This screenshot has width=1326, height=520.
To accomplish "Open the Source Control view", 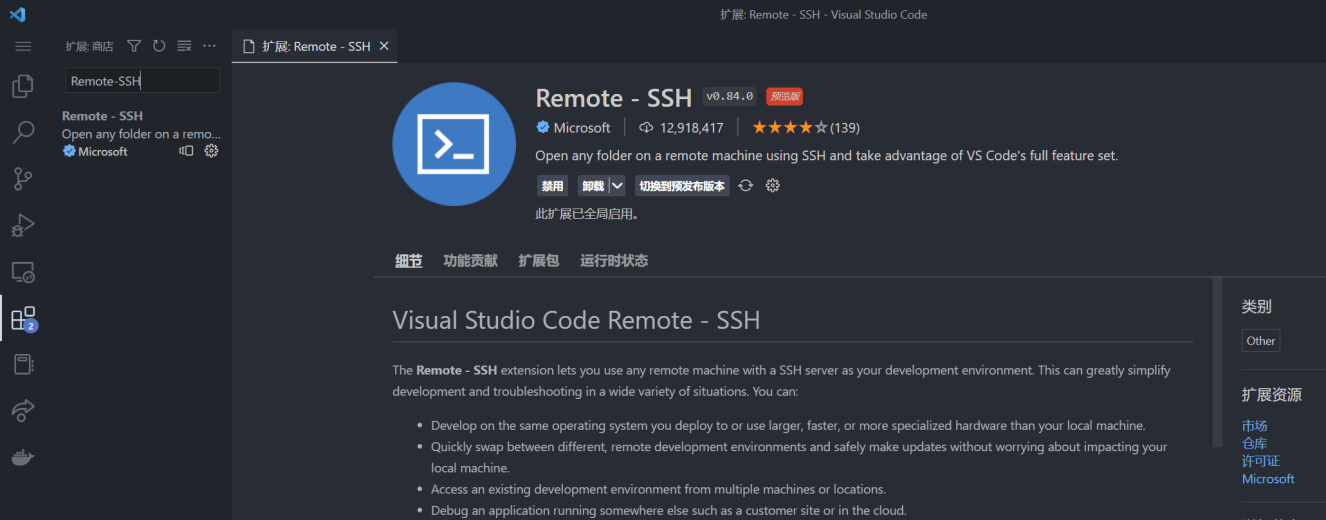I will [23, 179].
